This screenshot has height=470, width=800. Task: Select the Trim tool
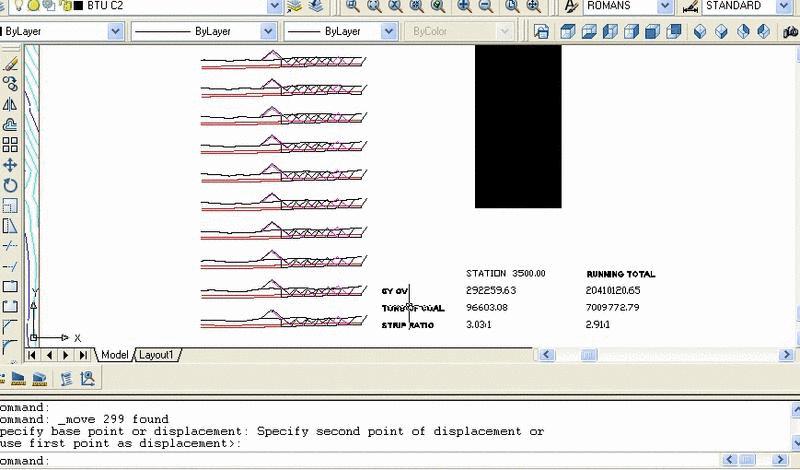(x=10, y=246)
